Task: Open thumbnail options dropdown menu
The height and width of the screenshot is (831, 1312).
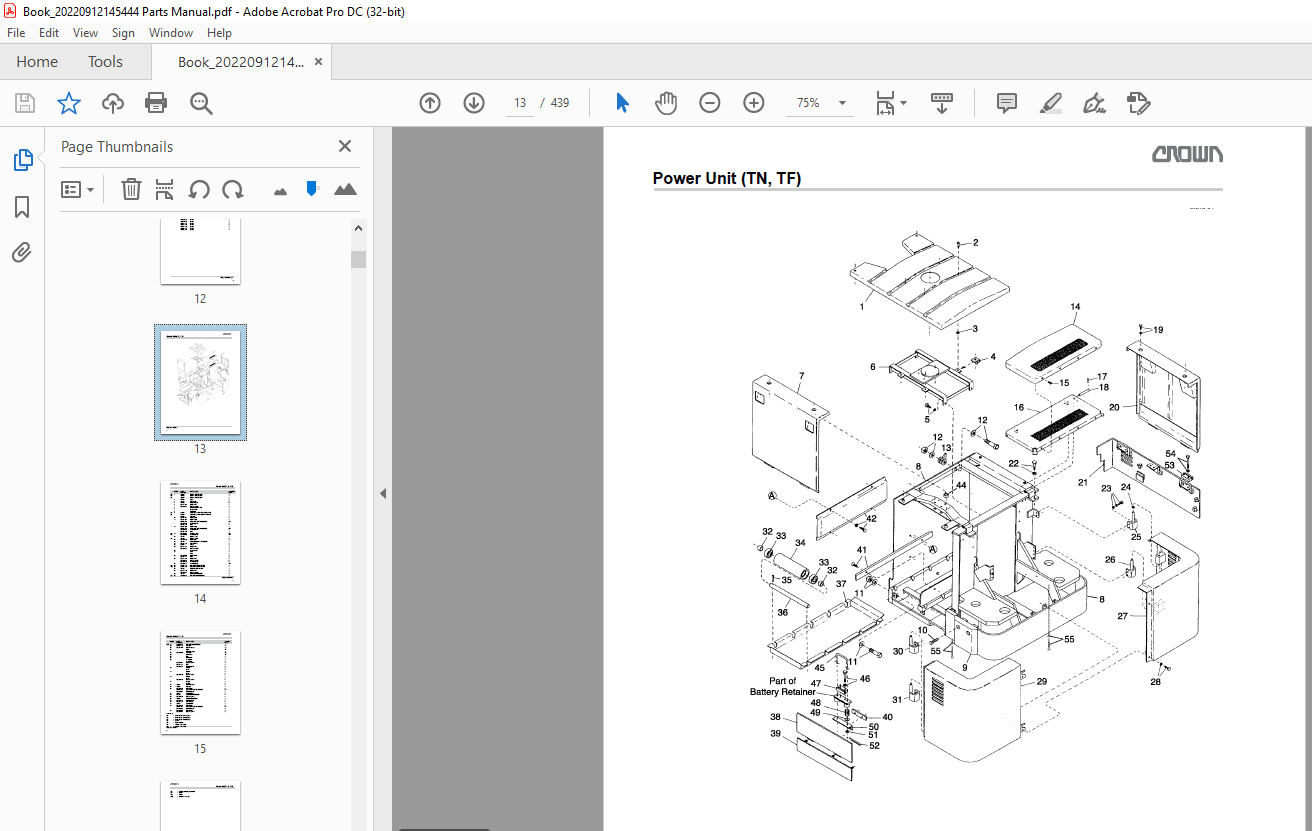Action: (x=77, y=189)
